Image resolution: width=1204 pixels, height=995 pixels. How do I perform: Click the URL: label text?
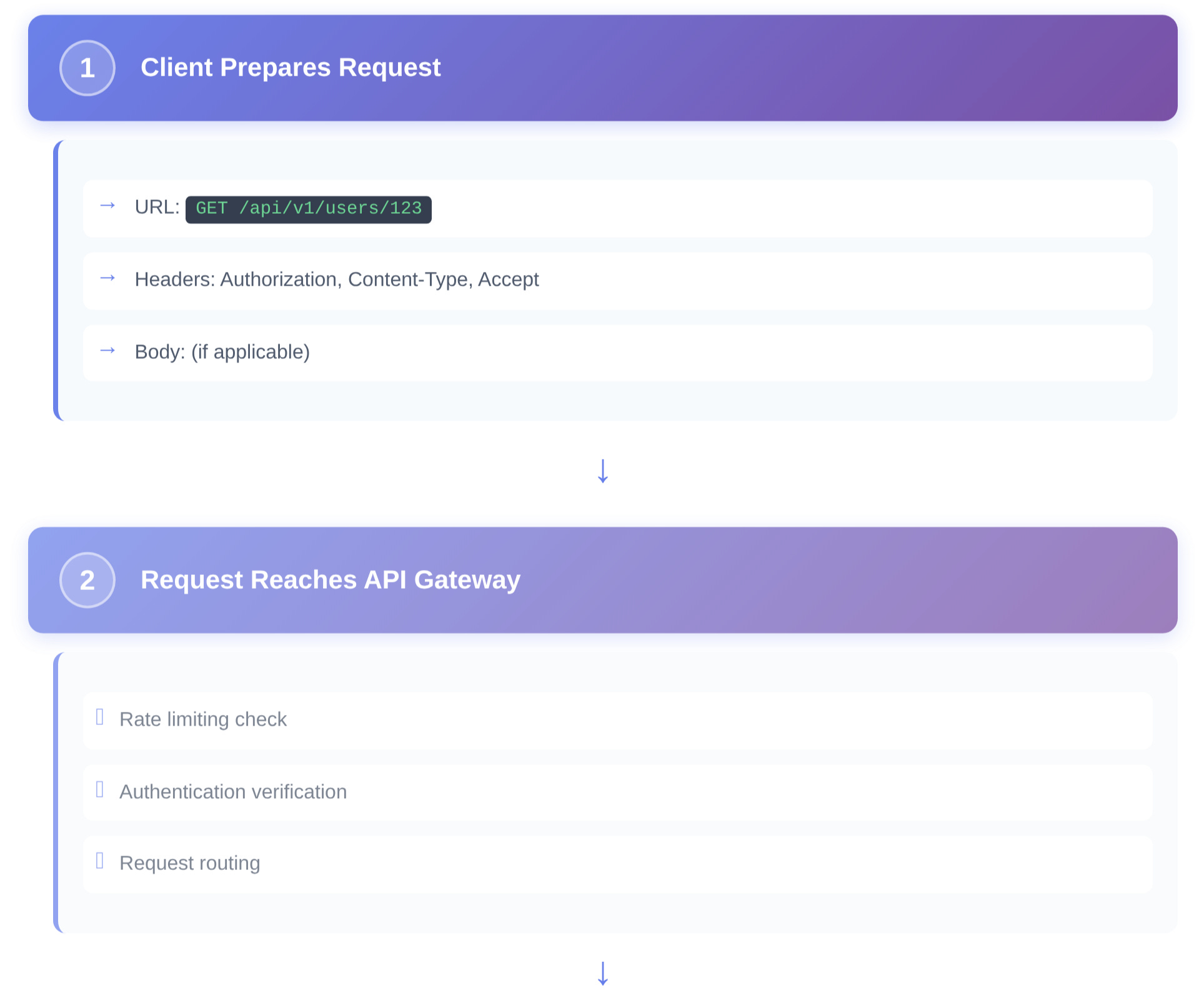click(x=157, y=207)
